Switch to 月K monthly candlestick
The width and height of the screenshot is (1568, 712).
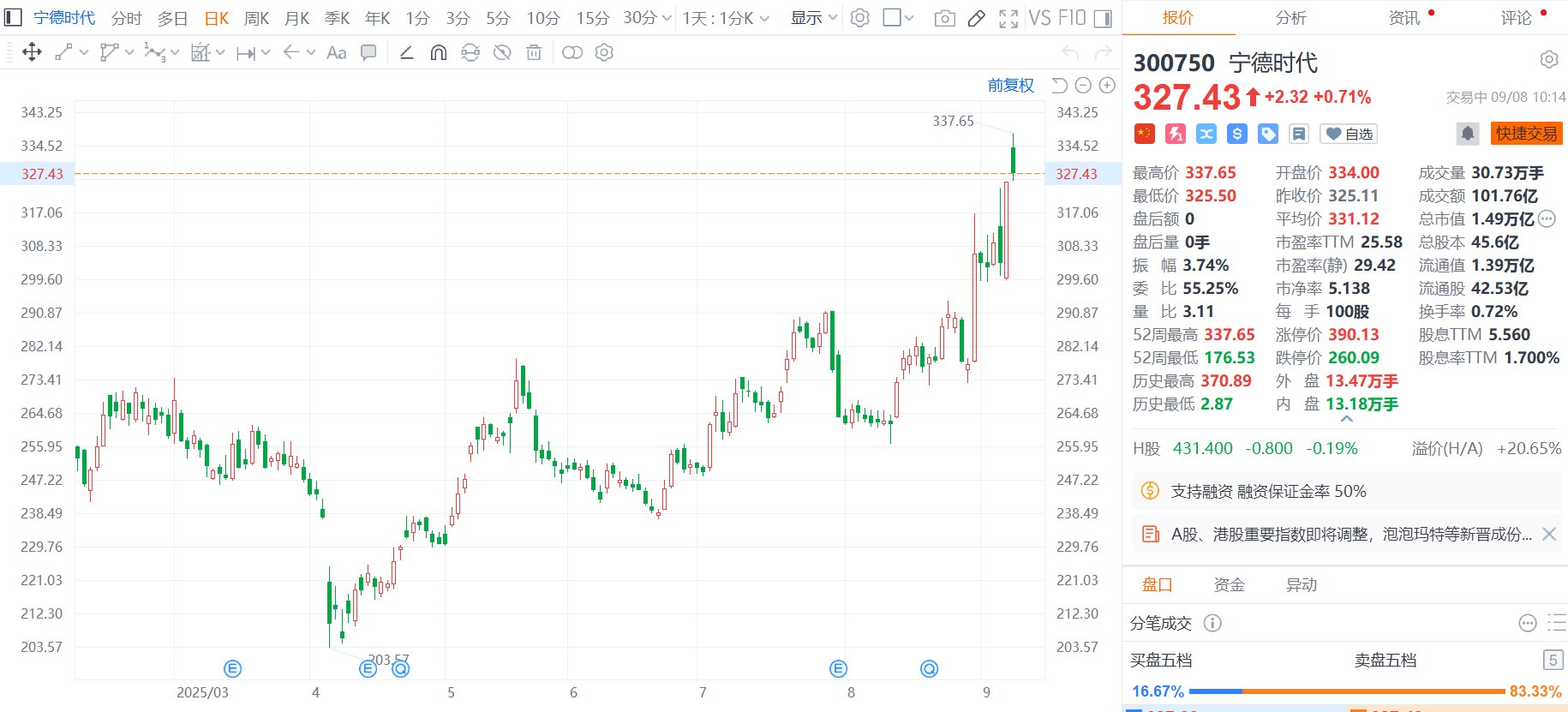pos(297,18)
